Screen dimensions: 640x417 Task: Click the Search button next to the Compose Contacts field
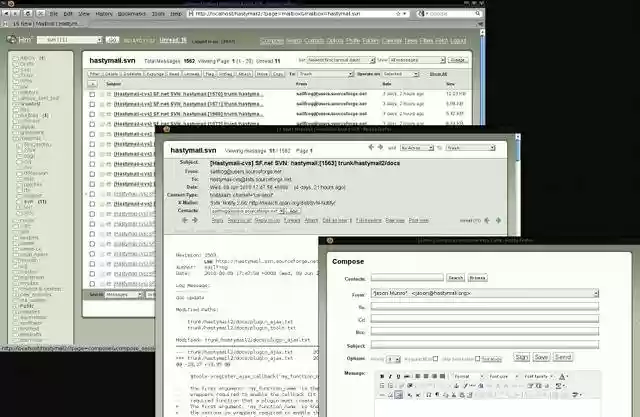click(455, 278)
